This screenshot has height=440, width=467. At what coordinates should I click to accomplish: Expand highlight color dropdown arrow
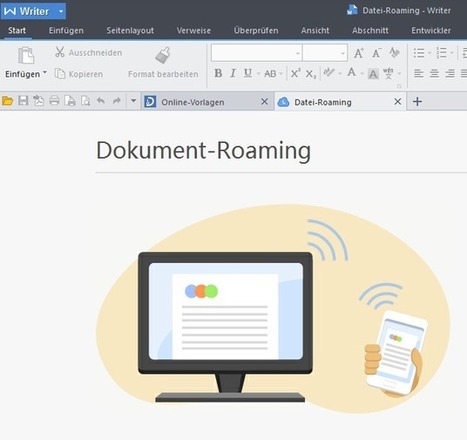[x=340, y=73]
